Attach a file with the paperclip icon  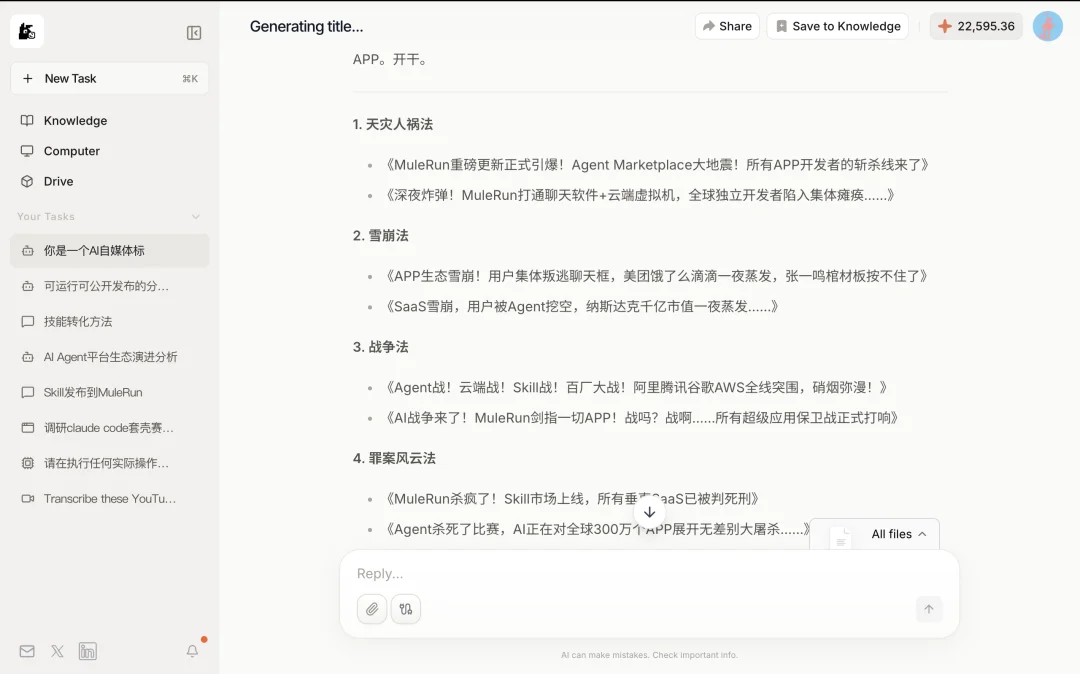[372, 608]
